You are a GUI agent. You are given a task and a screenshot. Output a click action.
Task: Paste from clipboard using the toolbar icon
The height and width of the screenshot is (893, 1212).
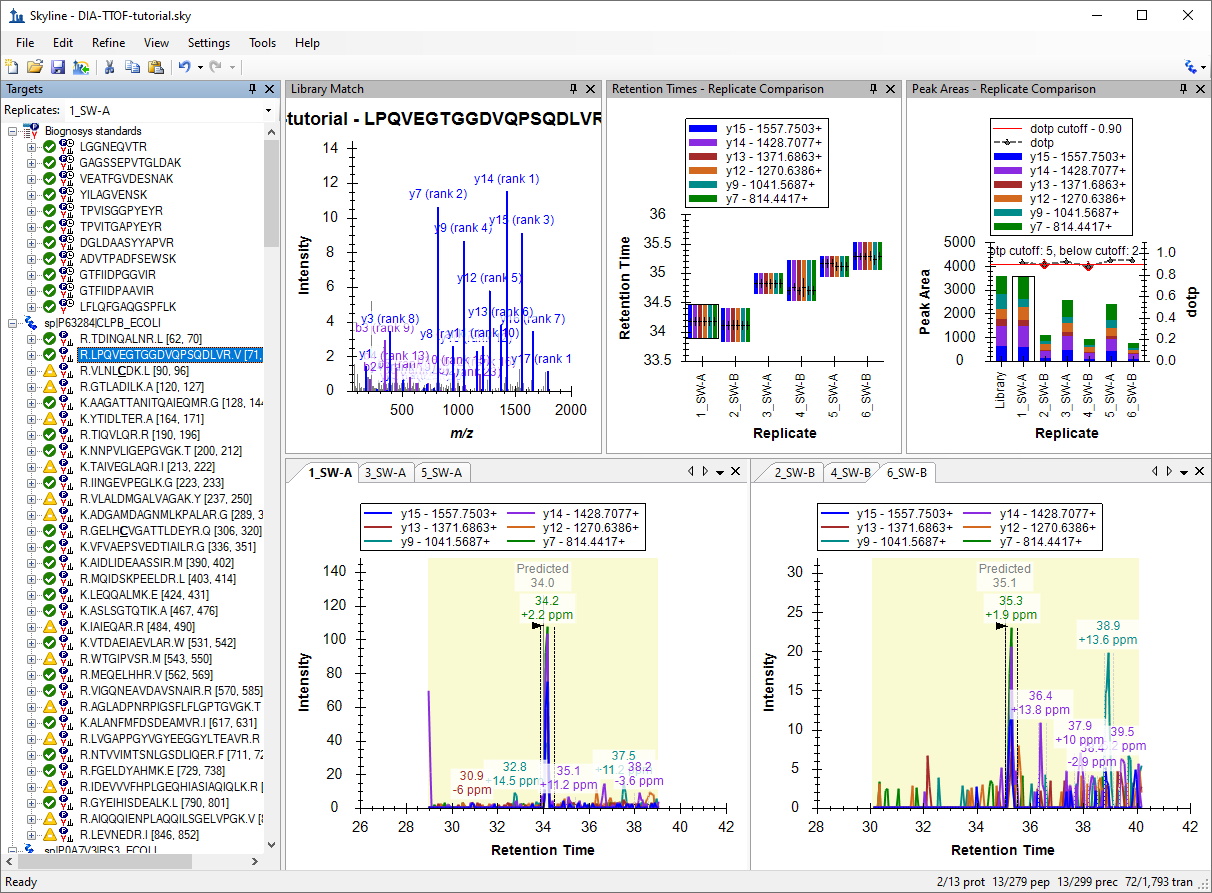(x=155, y=67)
